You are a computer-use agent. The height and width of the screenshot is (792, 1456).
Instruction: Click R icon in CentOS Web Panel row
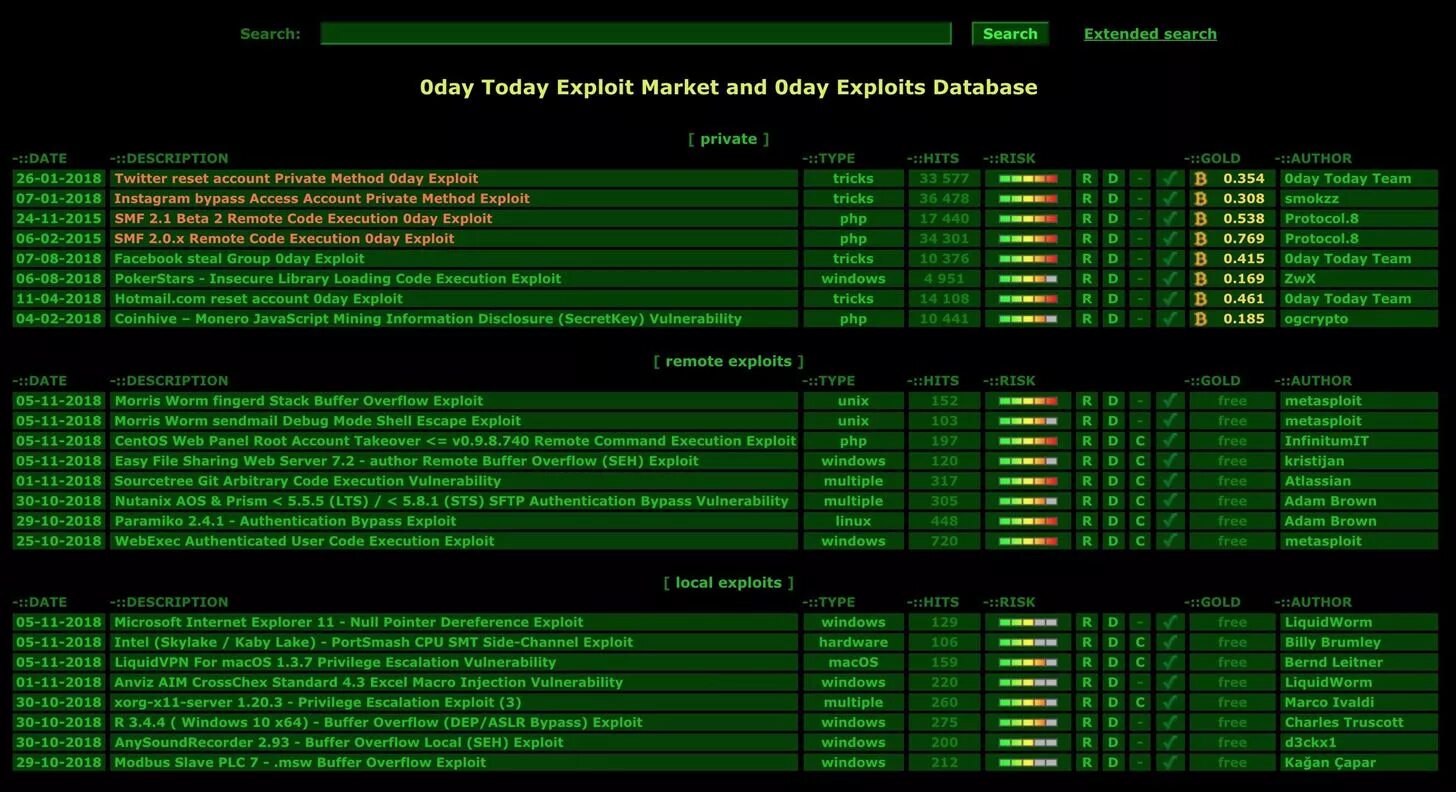[x=1087, y=441]
